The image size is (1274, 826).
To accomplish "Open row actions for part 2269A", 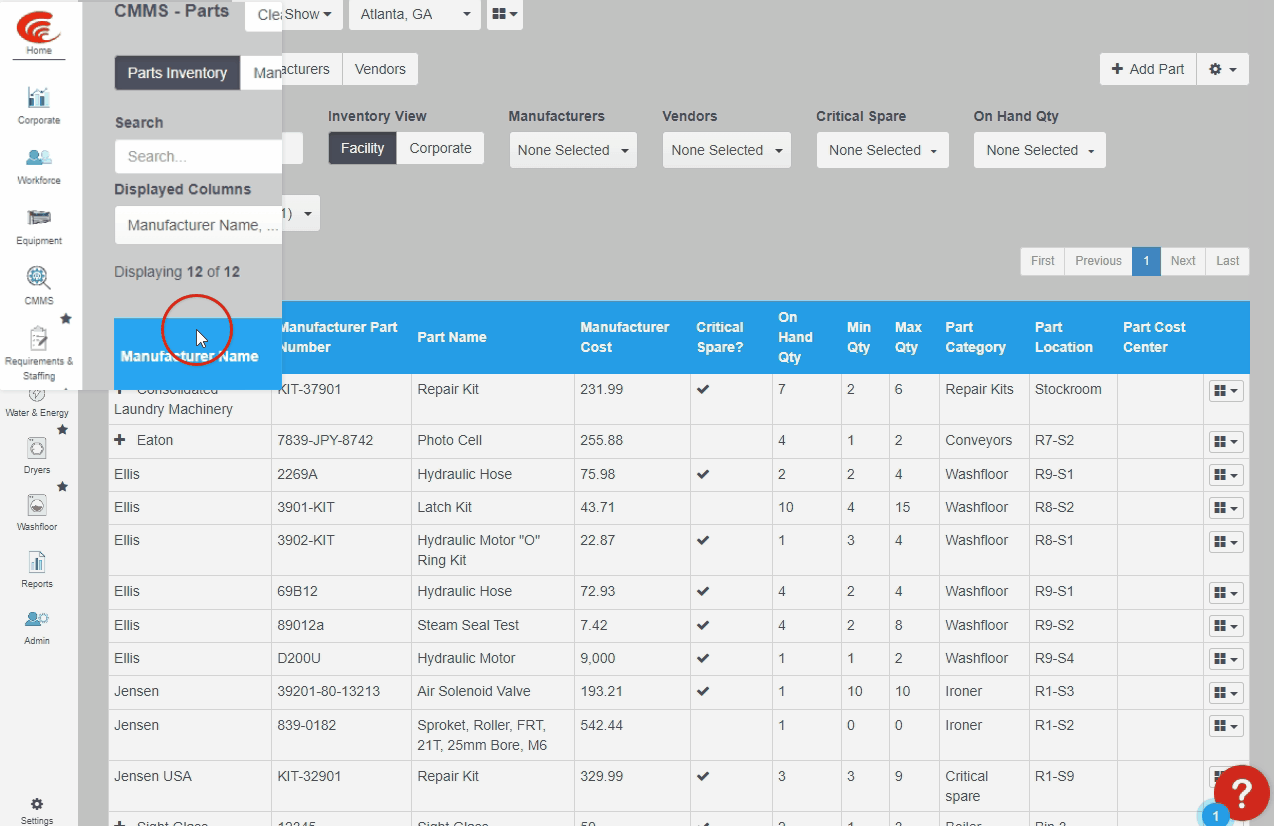I will (1226, 475).
